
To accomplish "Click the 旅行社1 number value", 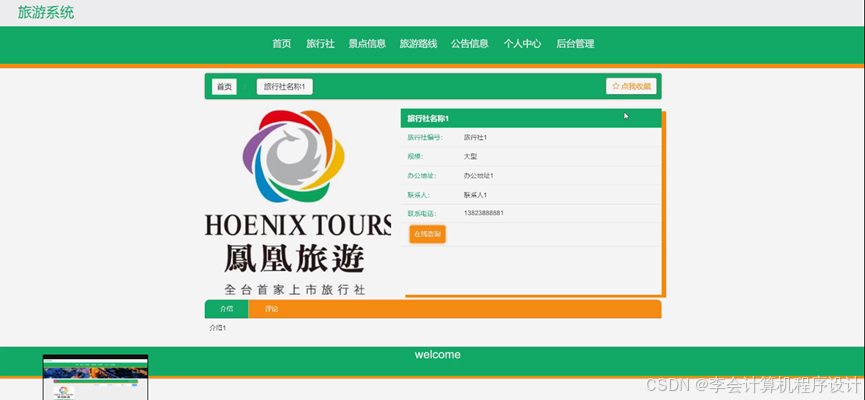I will pyautogui.click(x=475, y=137).
